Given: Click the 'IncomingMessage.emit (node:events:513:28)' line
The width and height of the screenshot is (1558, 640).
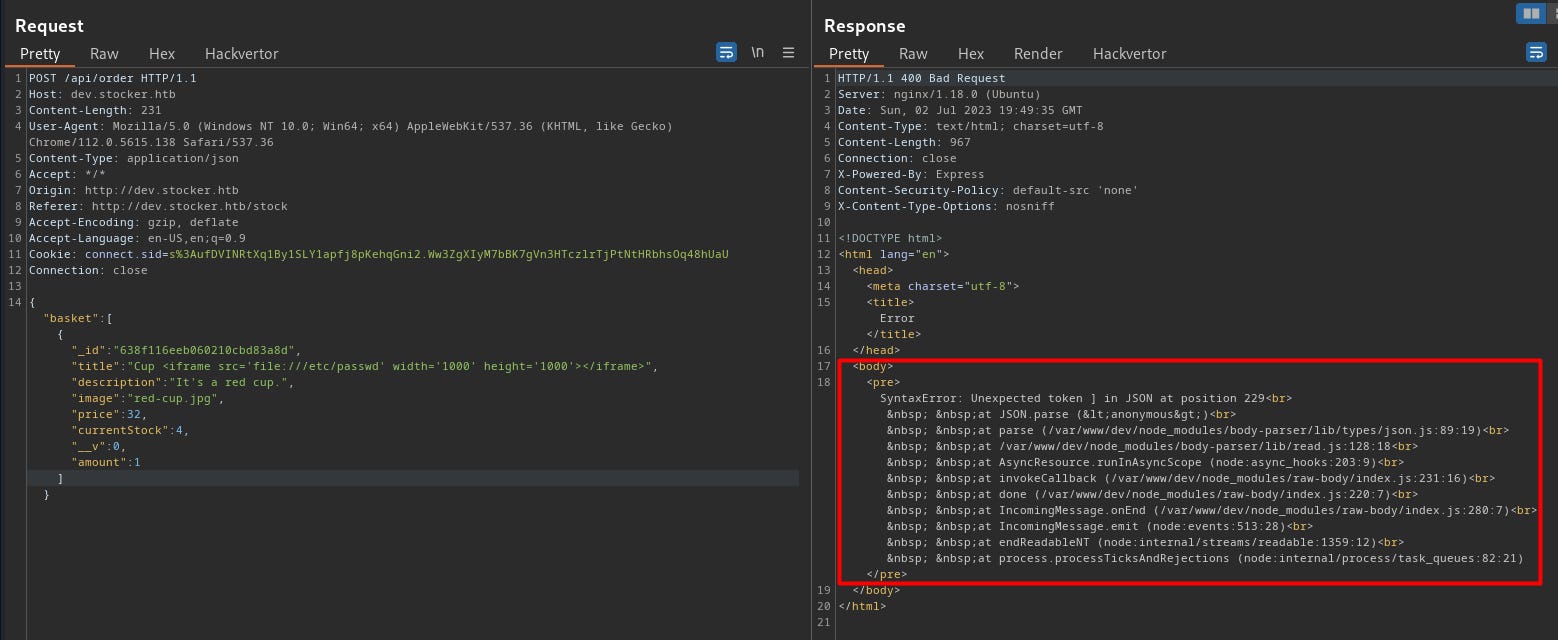Looking at the screenshot, I should (1100, 526).
